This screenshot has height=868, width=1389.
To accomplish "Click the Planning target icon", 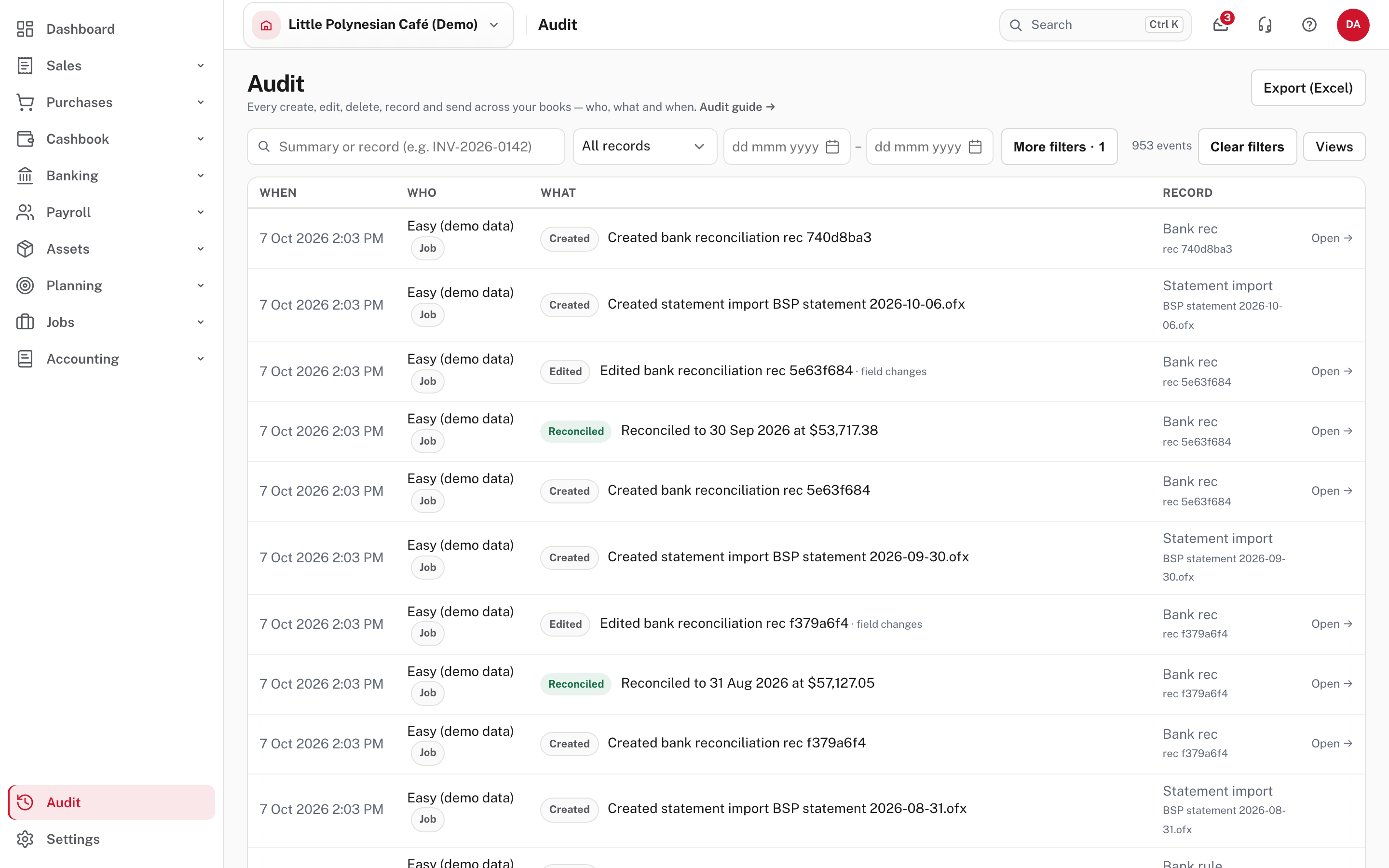I will 25,286.
